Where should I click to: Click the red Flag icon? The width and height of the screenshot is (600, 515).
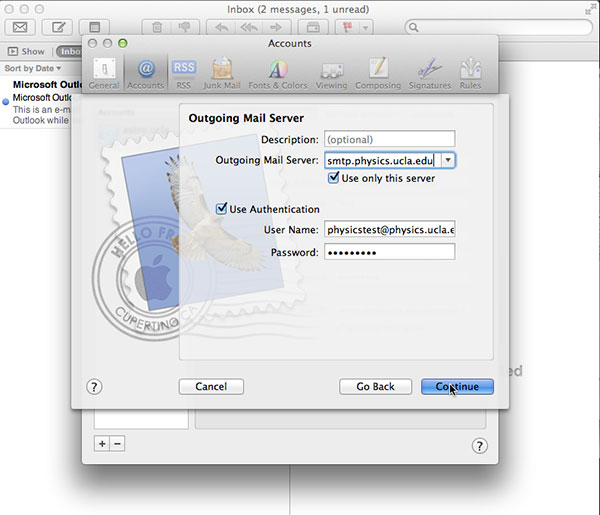click(347, 27)
